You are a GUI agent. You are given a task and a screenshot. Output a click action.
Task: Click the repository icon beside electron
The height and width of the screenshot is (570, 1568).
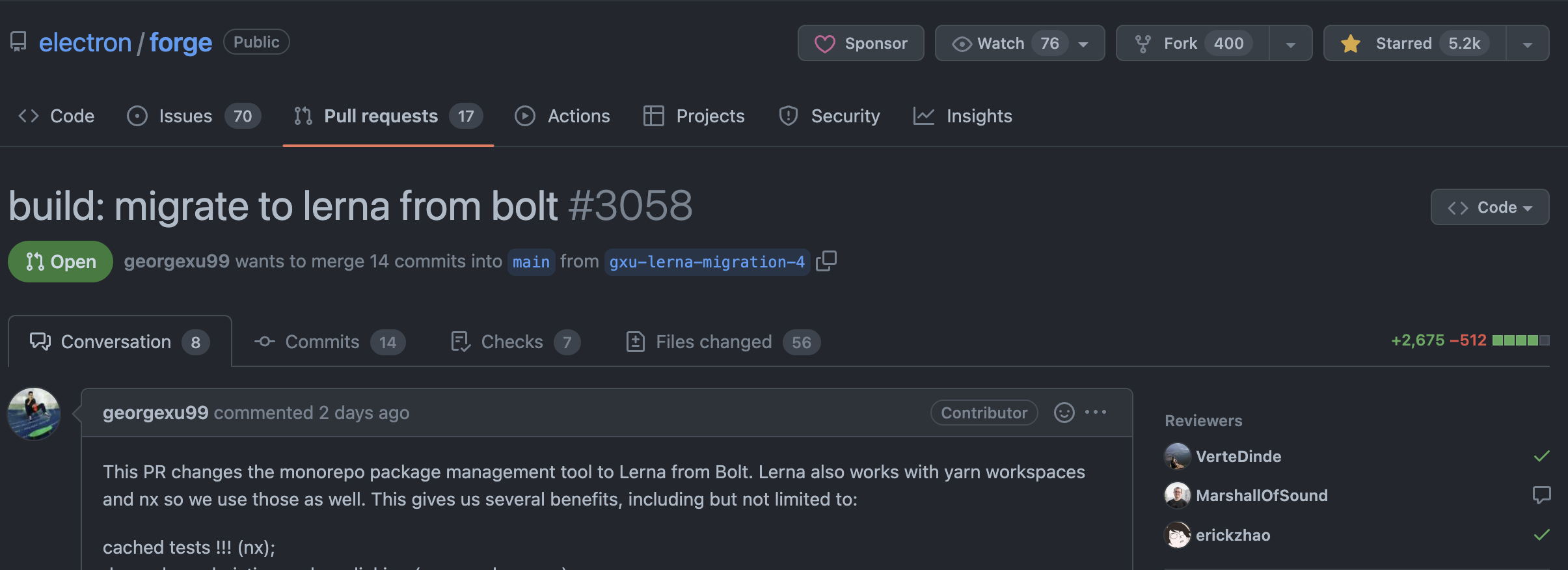[18, 42]
